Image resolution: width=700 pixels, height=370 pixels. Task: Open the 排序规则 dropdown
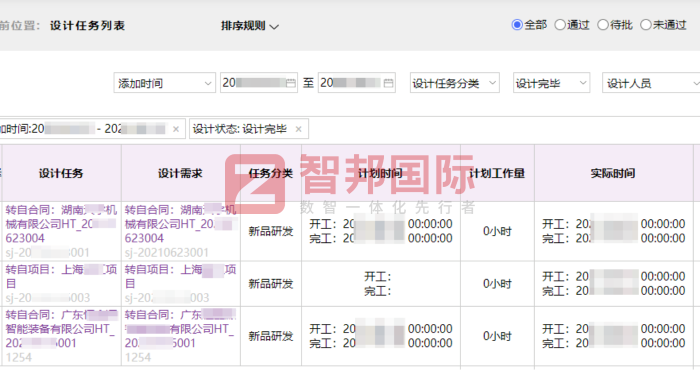pos(250,26)
